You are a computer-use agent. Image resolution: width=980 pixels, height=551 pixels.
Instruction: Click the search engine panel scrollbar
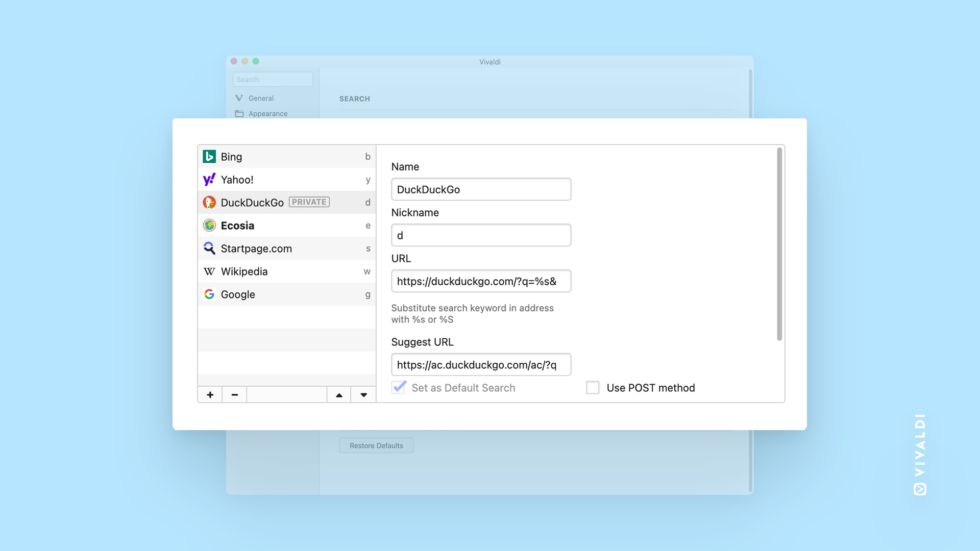pyautogui.click(x=779, y=244)
